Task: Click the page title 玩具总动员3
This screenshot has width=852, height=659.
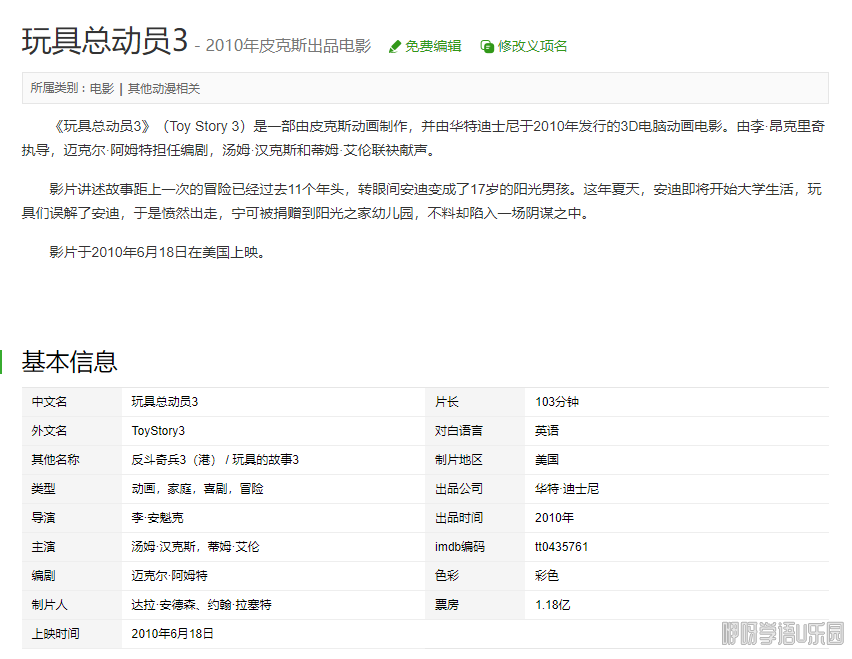Action: (x=105, y=41)
